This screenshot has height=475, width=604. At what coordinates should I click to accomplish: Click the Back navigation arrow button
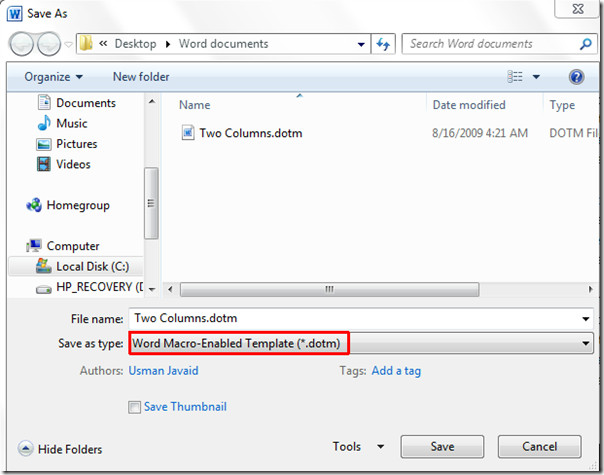(x=22, y=44)
